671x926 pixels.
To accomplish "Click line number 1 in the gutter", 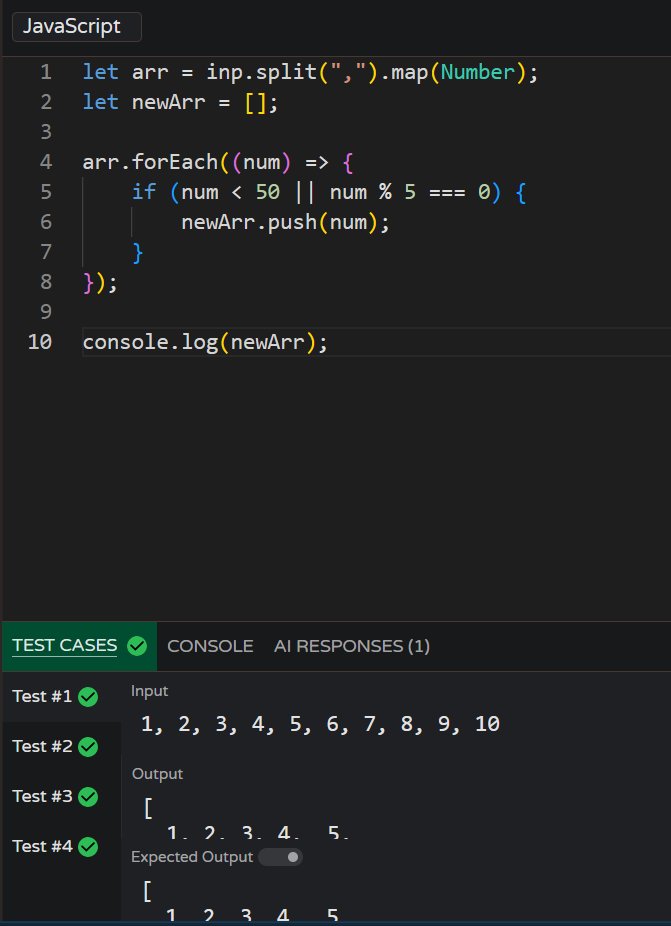I will pyautogui.click(x=45, y=72).
